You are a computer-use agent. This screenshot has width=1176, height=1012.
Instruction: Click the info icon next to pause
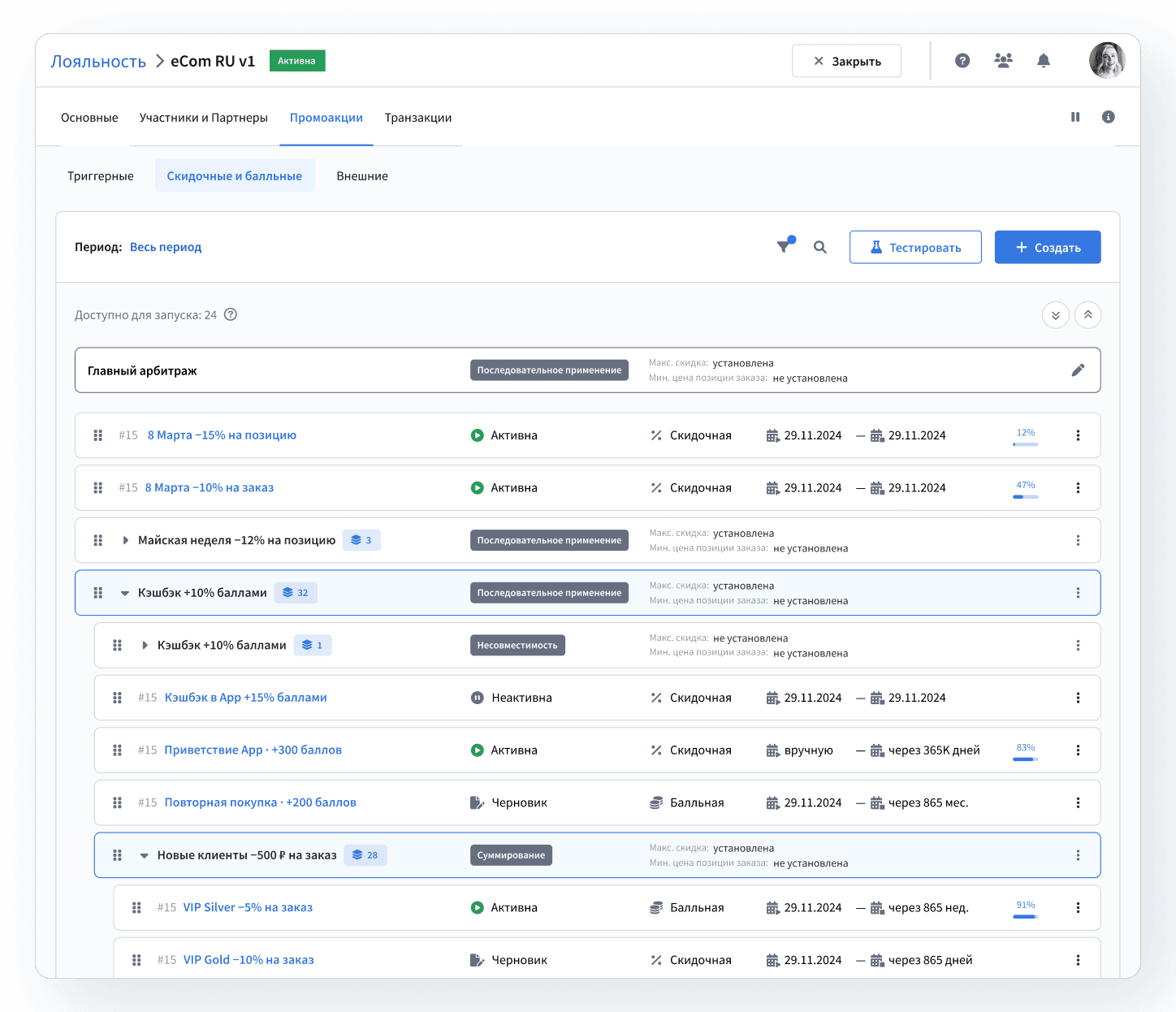coord(1108,117)
